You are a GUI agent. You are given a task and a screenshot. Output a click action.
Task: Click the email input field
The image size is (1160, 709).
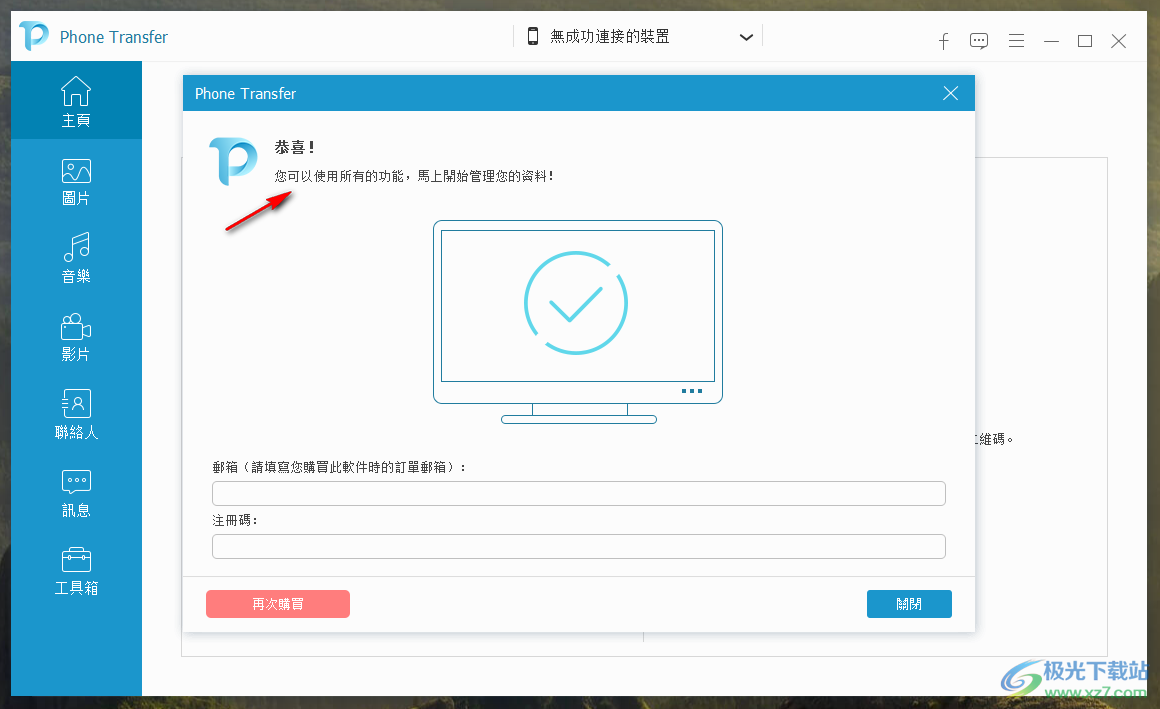pos(578,493)
